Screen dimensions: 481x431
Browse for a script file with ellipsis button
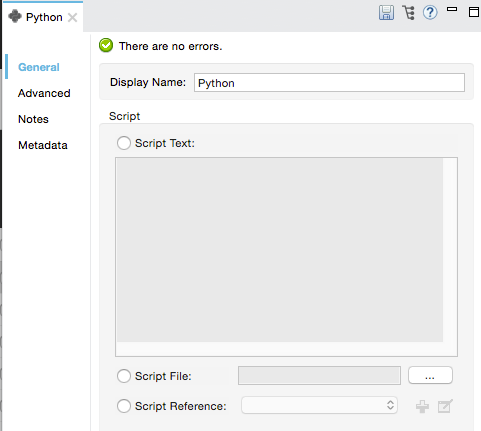[x=430, y=376]
